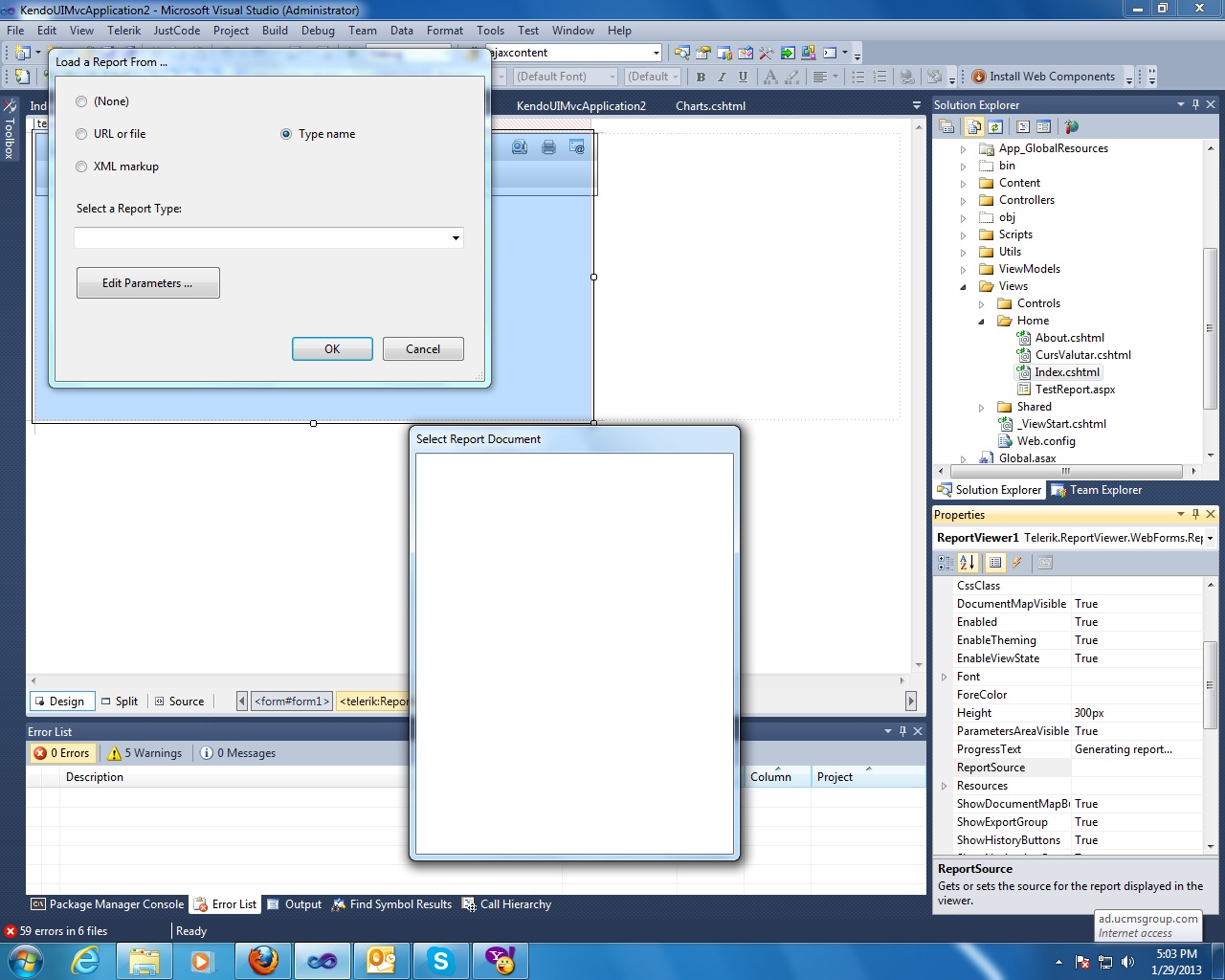Open the Debug menu

pyautogui.click(x=318, y=31)
